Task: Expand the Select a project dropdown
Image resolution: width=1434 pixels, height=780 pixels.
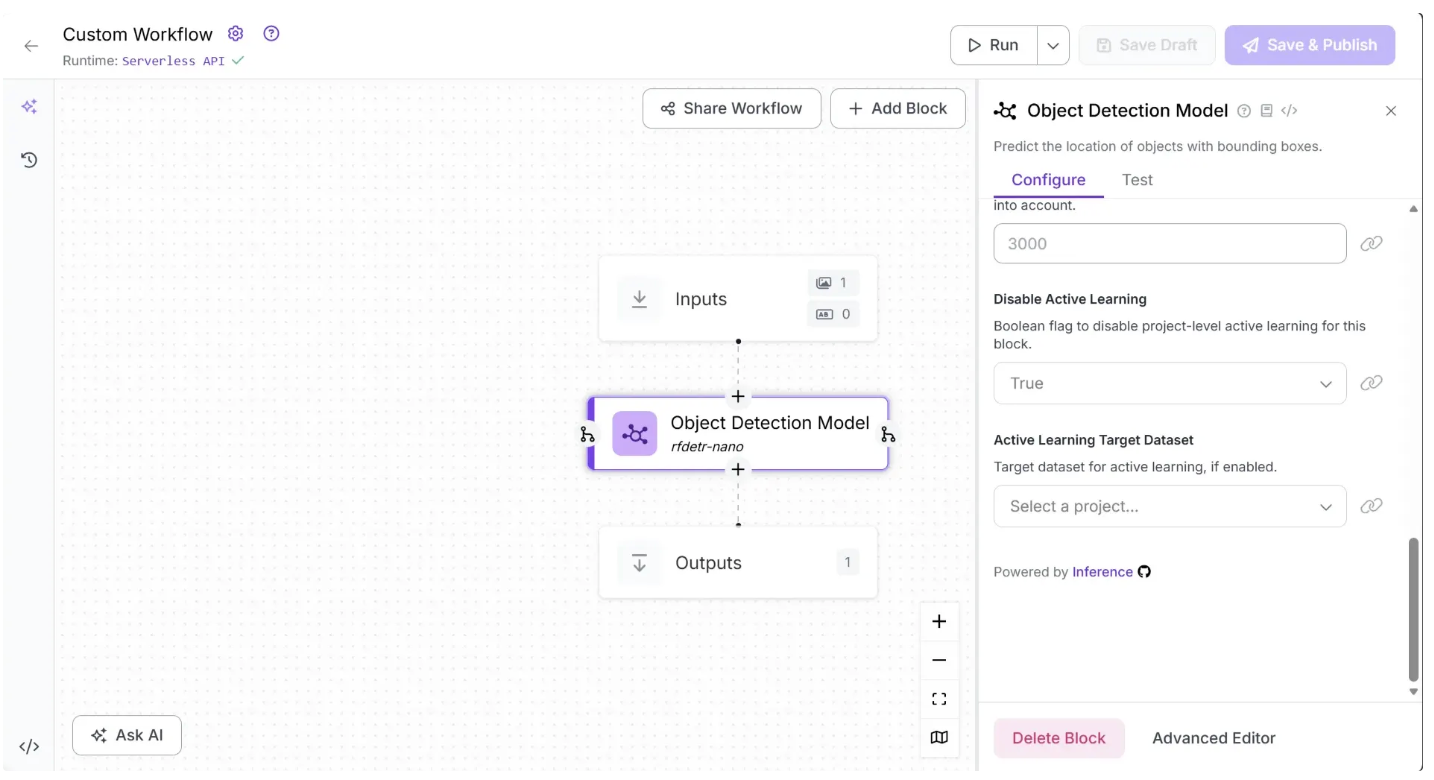Action: pyautogui.click(x=1169, y=506)
